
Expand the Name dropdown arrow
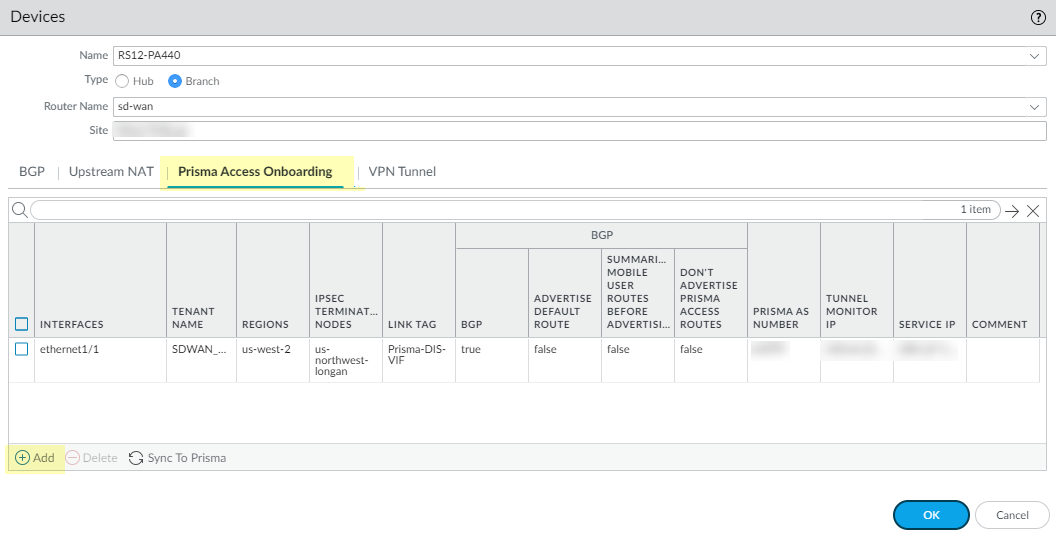pos(1035,56)
